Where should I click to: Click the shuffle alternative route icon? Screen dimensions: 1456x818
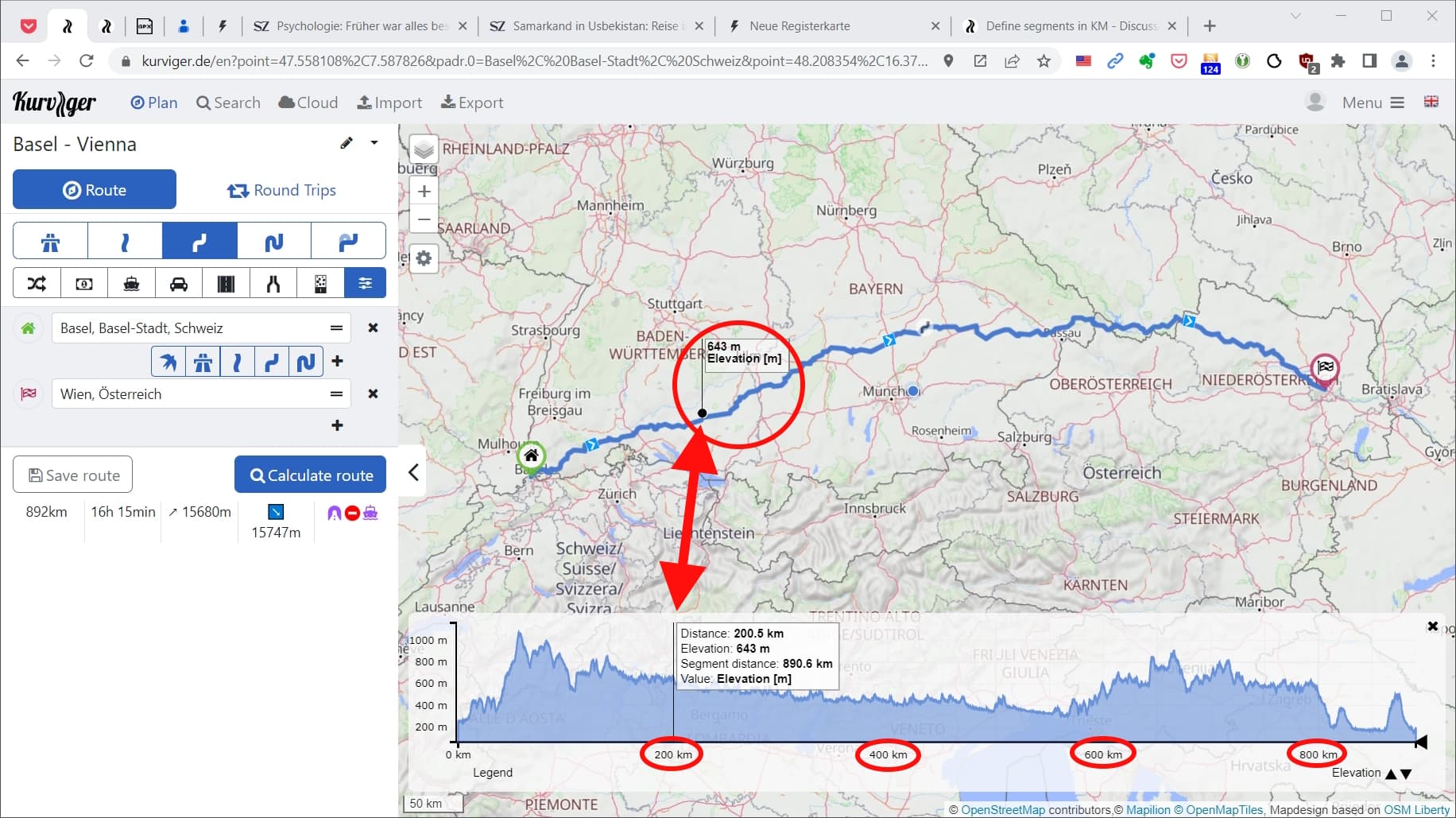click(x=37, y=283)
